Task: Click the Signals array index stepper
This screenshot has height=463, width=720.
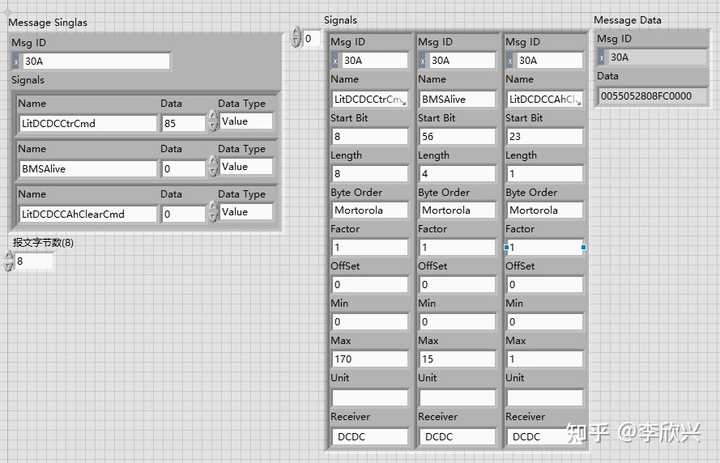Action: 296,38
